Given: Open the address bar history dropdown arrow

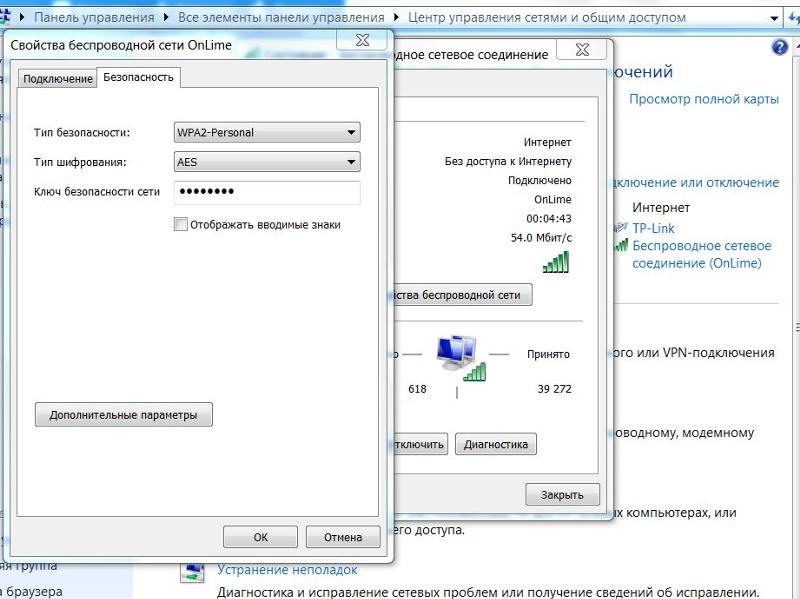Looking at the screenshot, I should point(774,18).
